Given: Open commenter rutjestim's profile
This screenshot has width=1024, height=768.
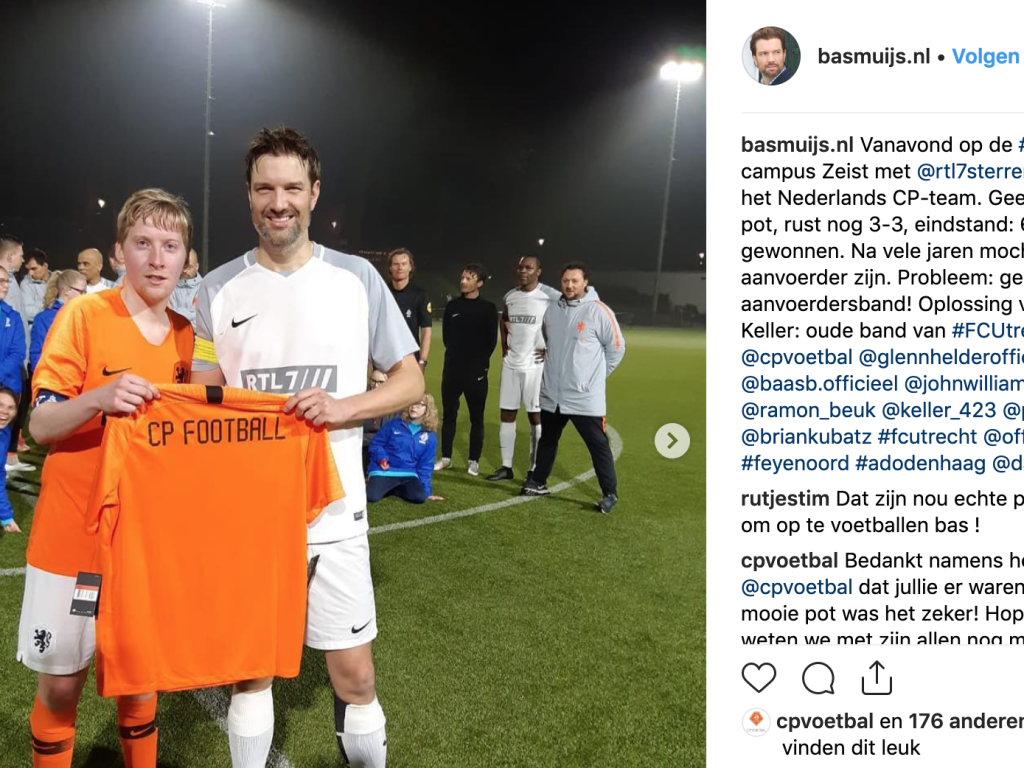Looking at the screenshot, I should coord(785,498).
